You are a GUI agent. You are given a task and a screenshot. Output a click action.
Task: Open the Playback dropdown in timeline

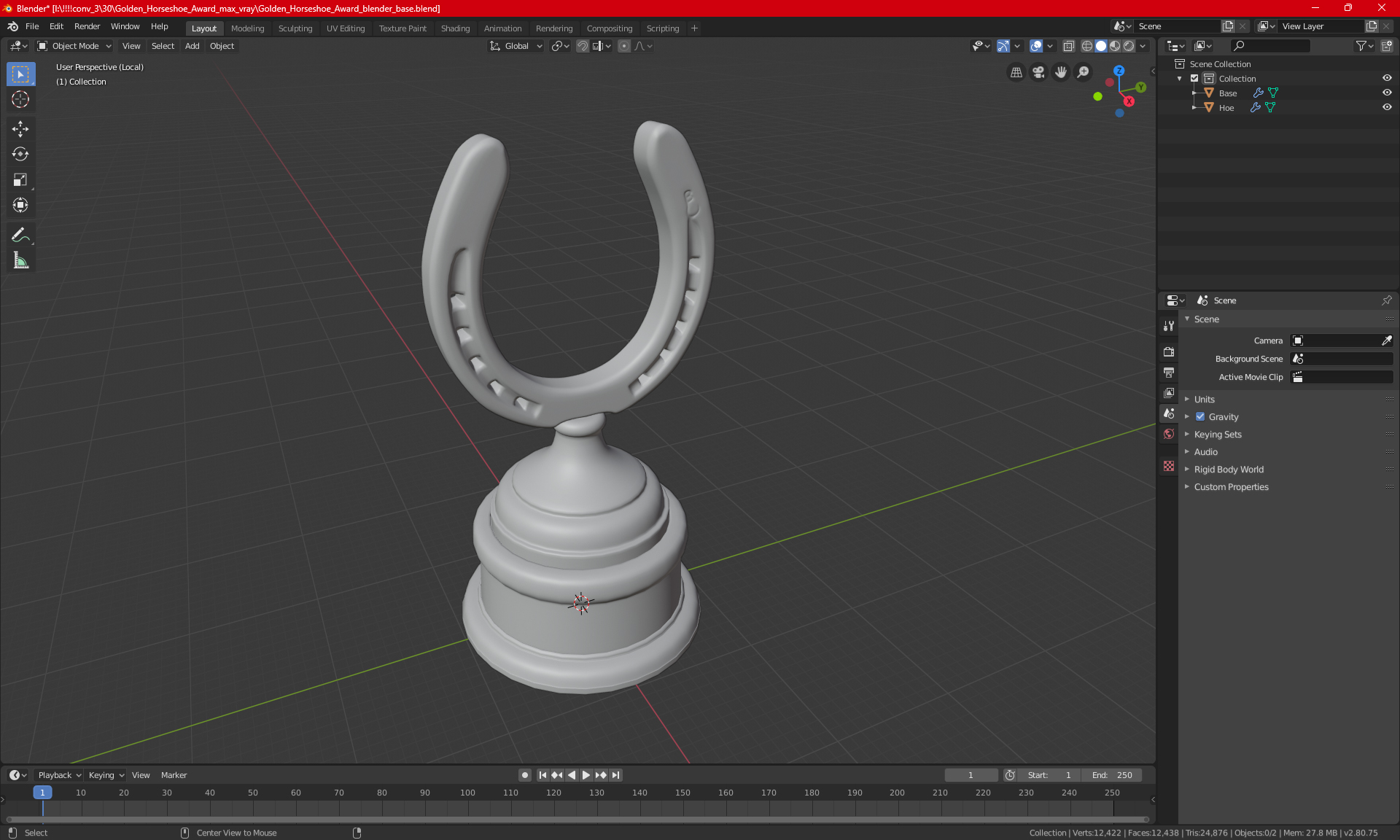coord(59,775)
